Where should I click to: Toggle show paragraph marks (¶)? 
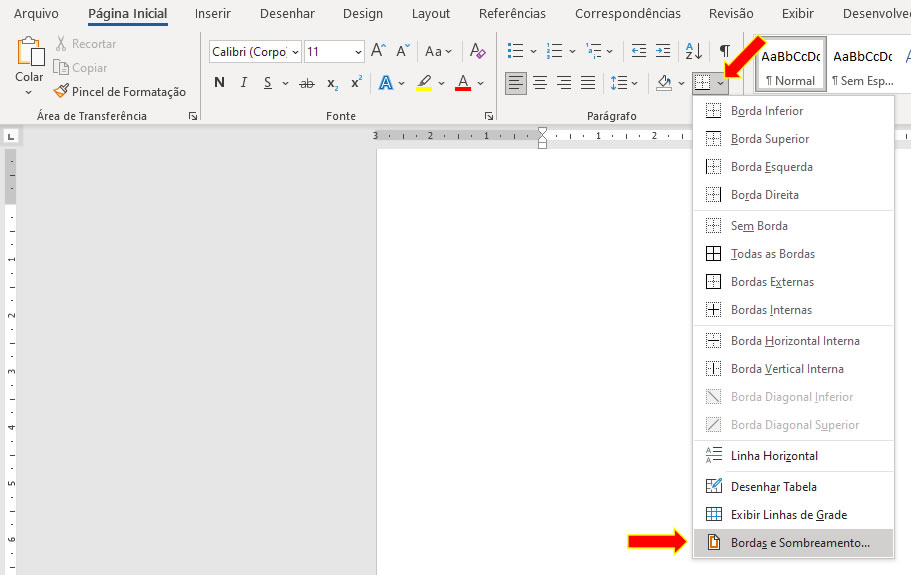pos(725,51)
